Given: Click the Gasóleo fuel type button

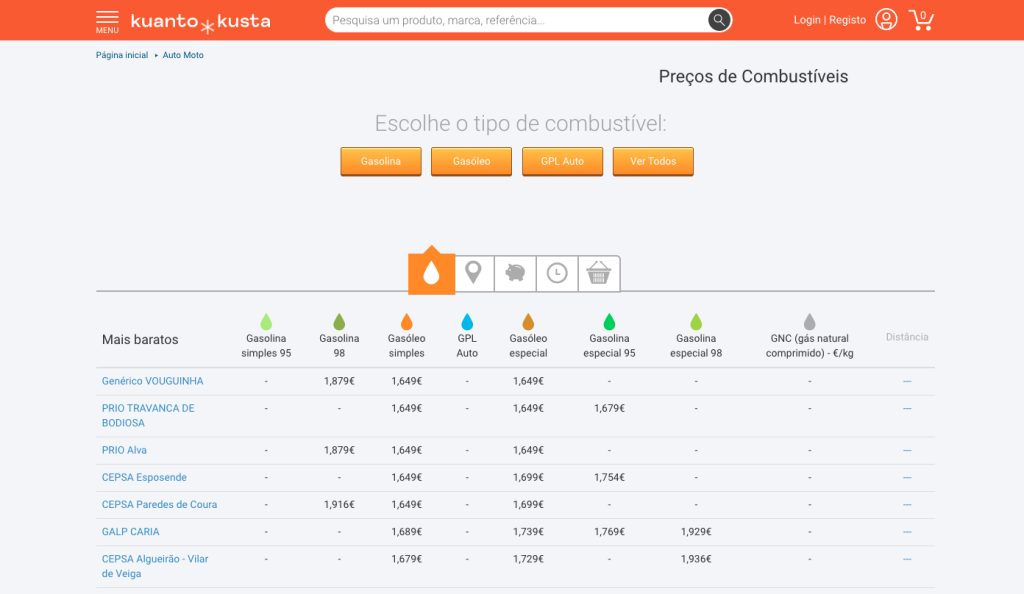Looking at the screenshot, I should pos(472,161).
